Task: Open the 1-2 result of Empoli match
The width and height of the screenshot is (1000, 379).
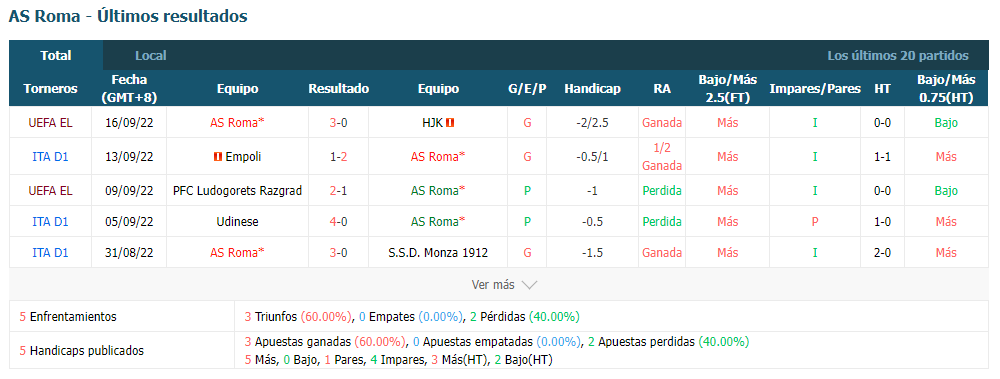Action: 339,156
